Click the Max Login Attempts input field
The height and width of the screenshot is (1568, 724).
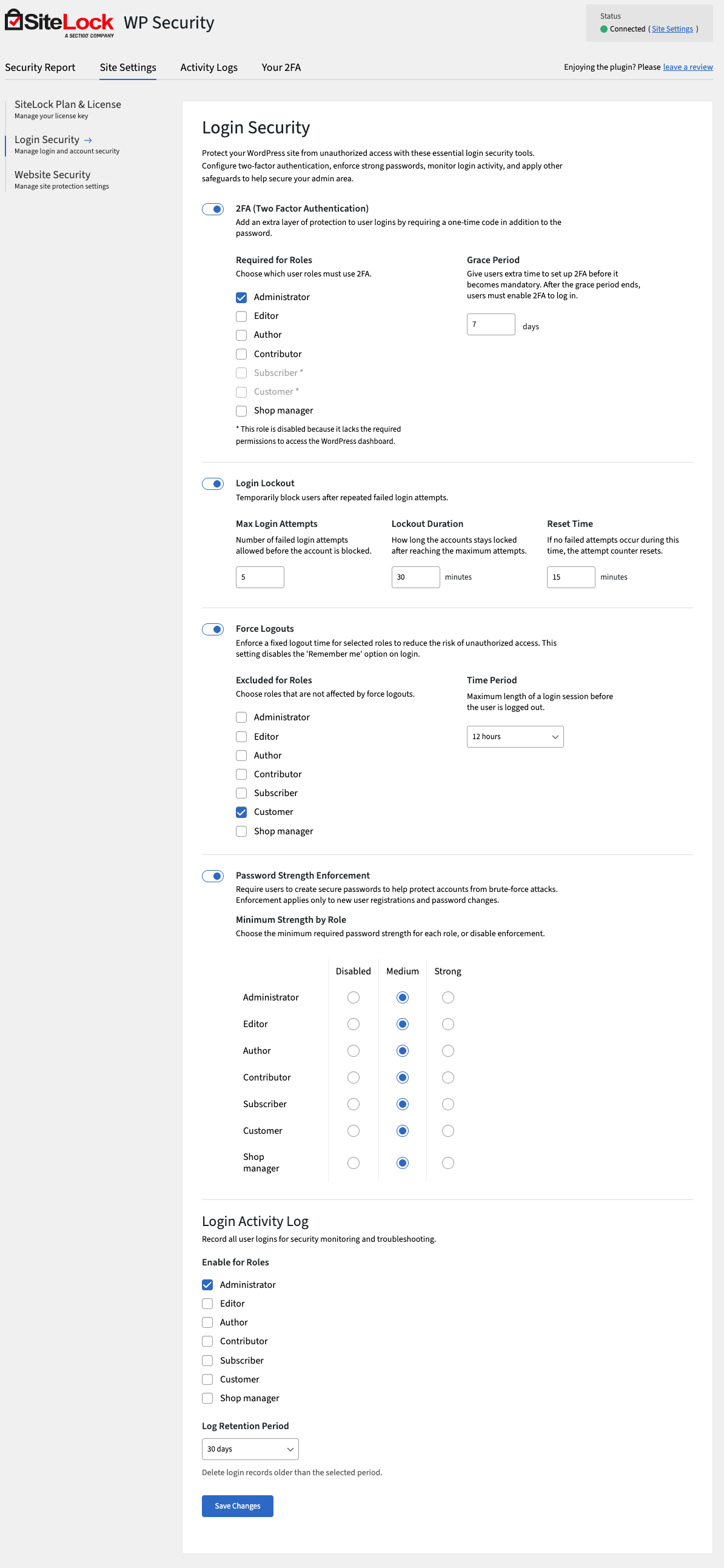(260, 577)
